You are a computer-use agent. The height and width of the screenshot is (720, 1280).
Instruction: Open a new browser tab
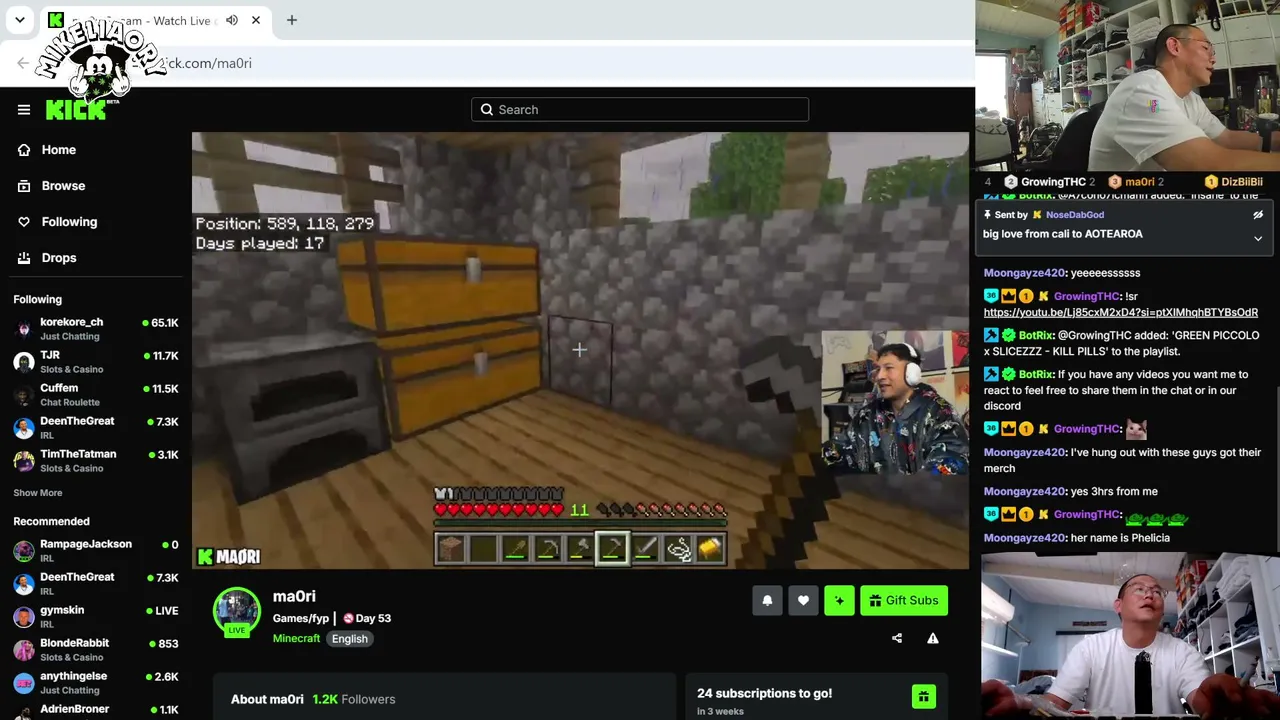tap(292, 20)
